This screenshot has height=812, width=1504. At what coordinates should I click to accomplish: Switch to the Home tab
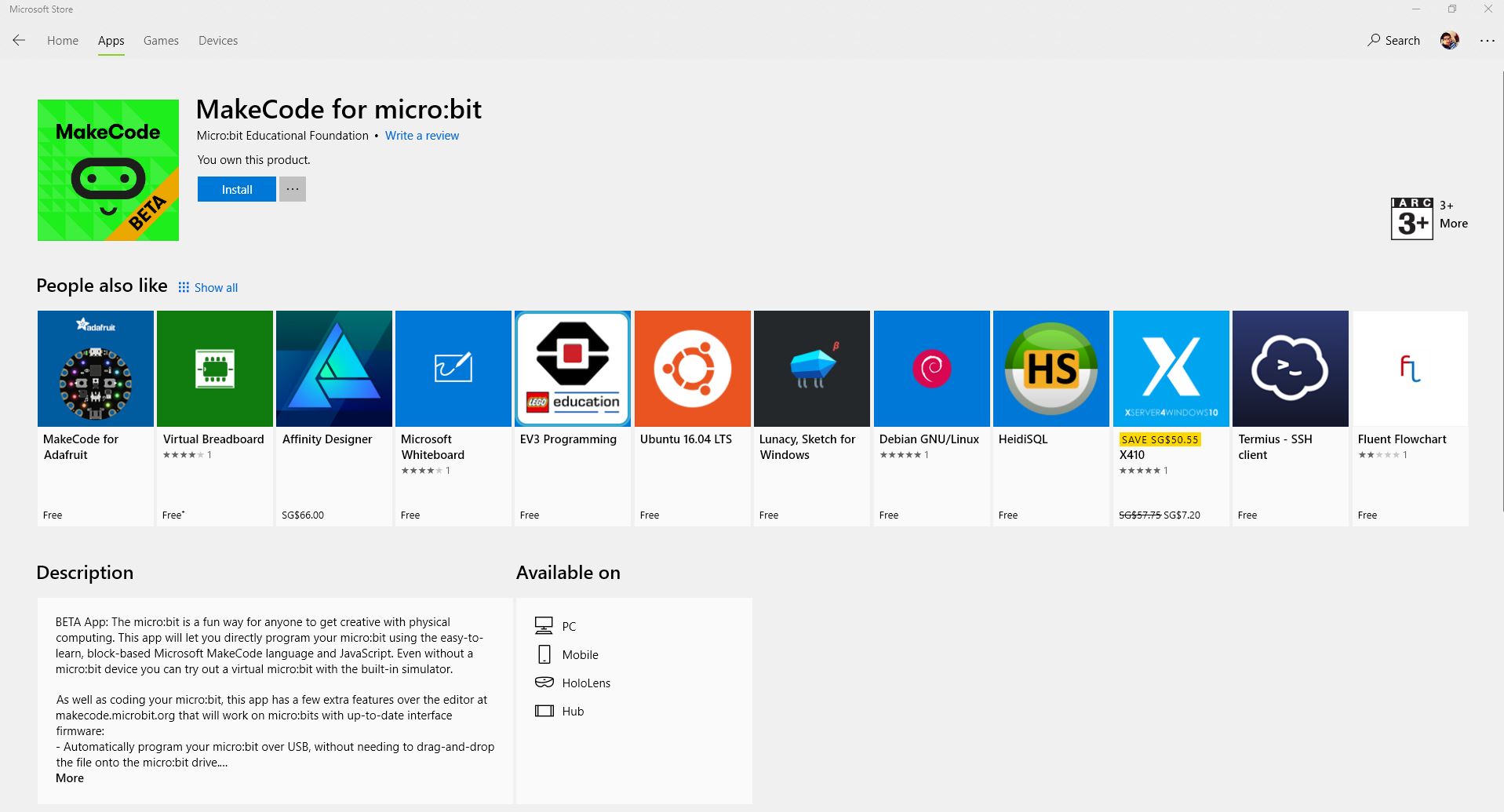pos(63,41)
